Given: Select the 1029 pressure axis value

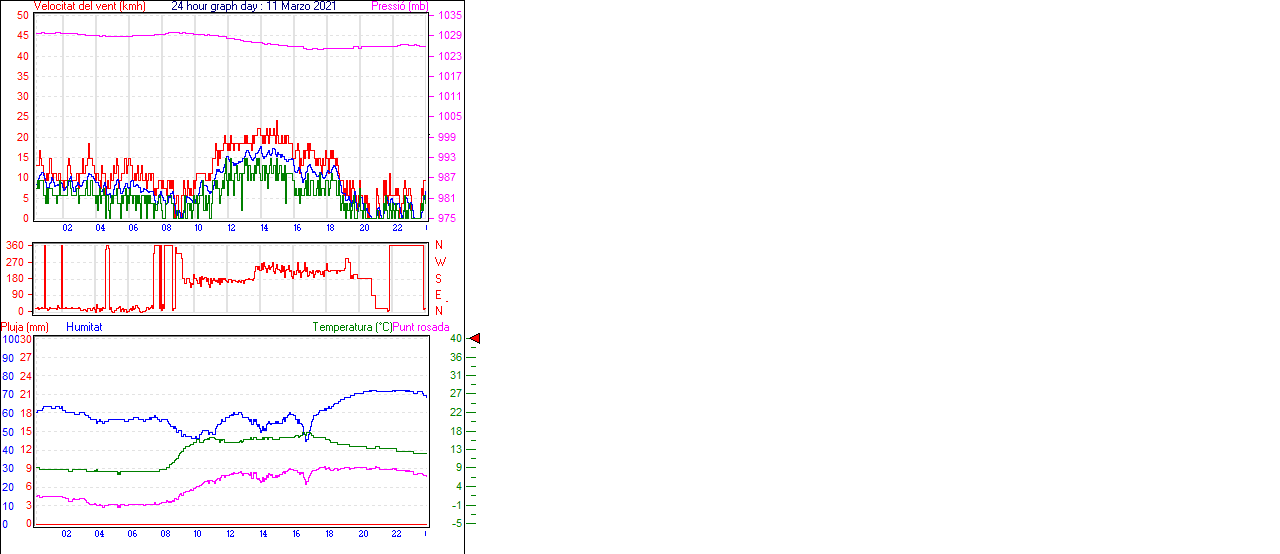Looking at the screenshot, I should click(449, 36).
